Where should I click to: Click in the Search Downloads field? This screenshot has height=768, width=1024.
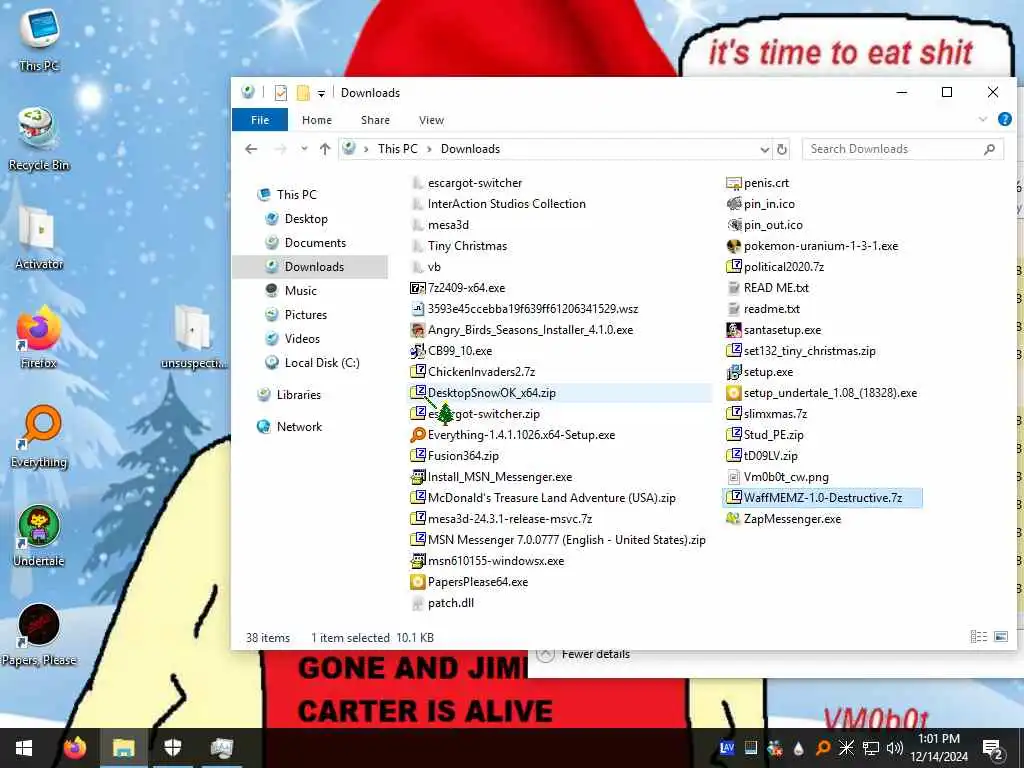tap(895, 149)
